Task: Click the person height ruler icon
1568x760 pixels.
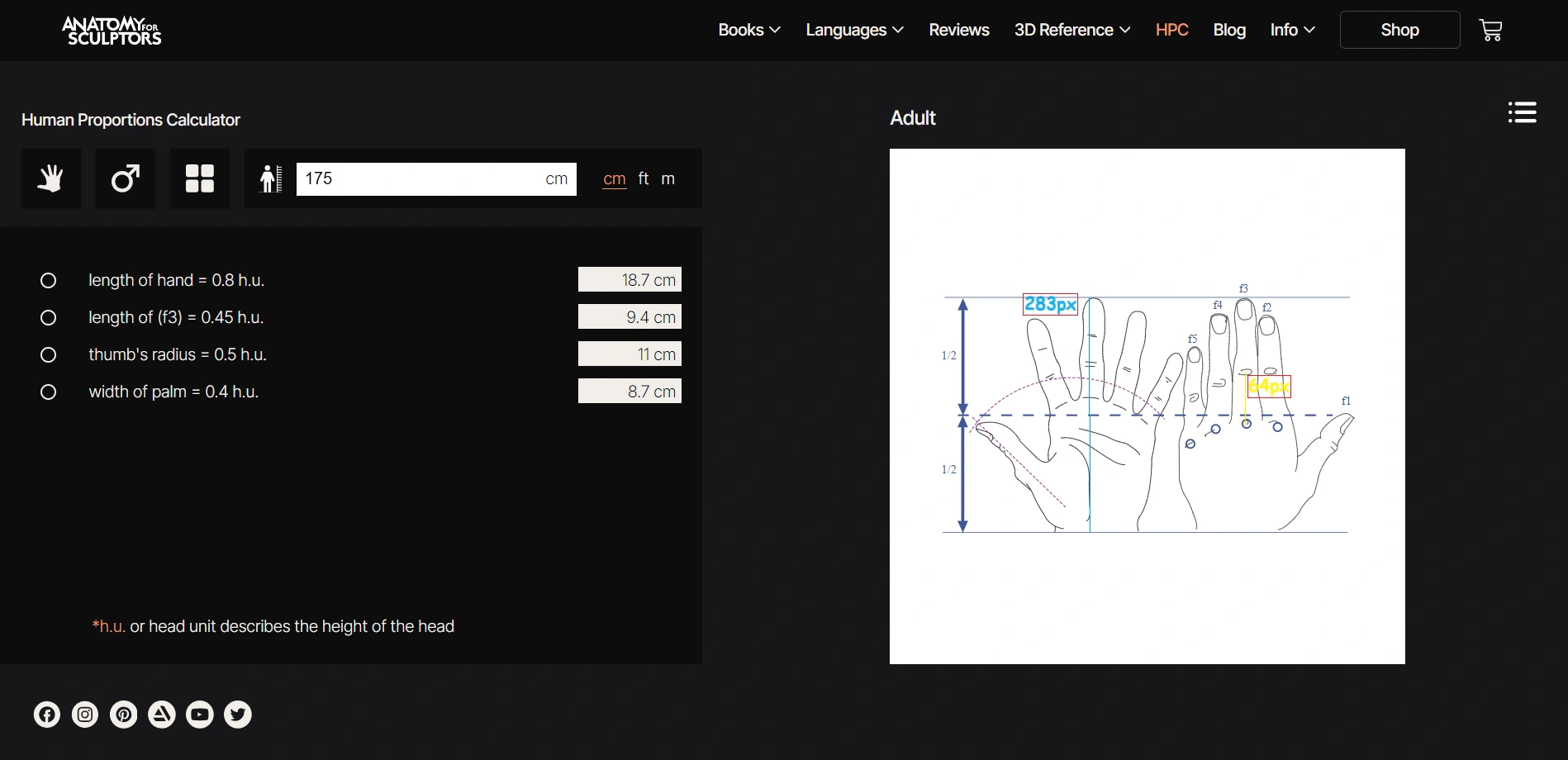Action: click(271, 178)
